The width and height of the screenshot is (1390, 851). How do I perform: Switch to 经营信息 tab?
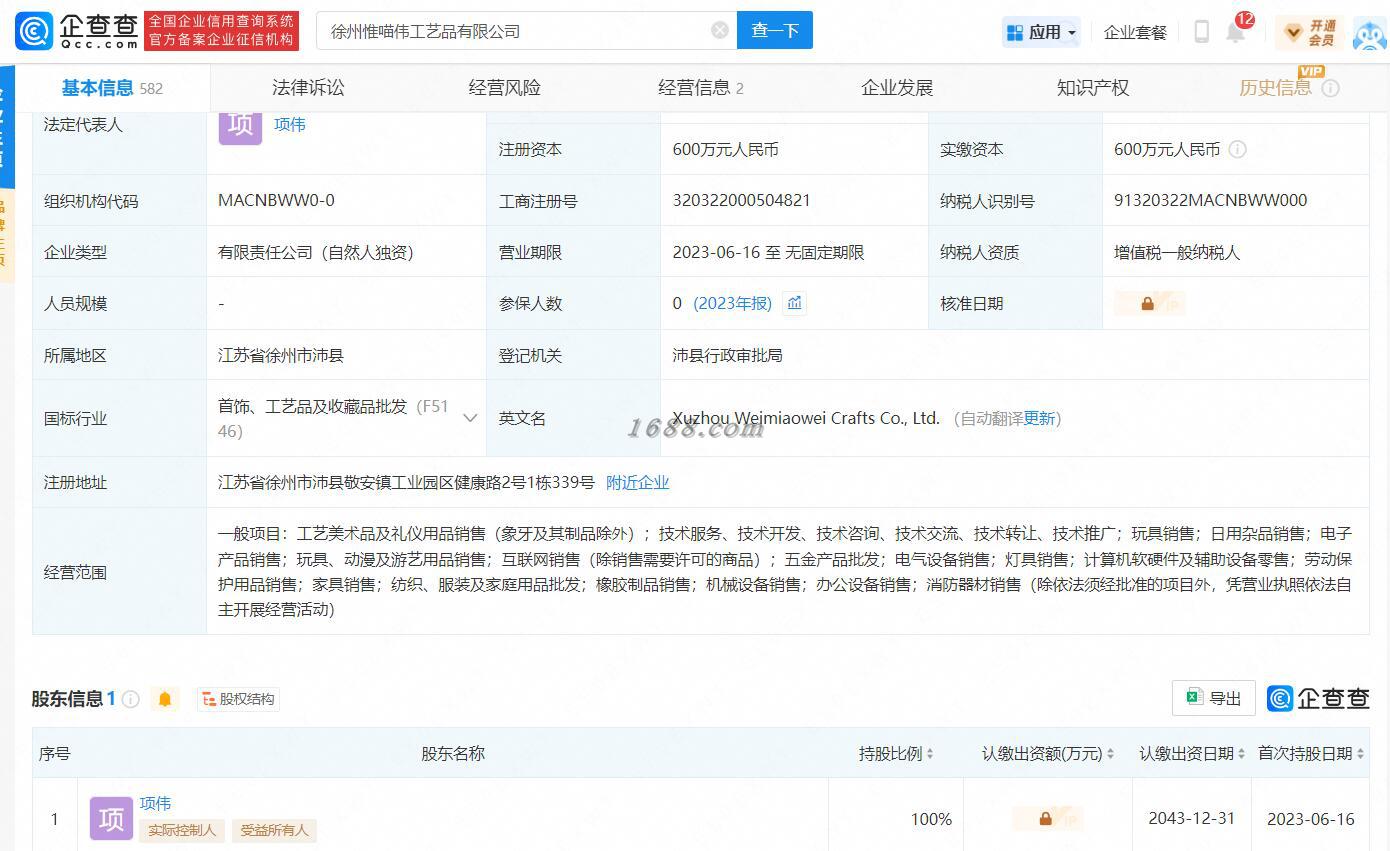[701, 88]
